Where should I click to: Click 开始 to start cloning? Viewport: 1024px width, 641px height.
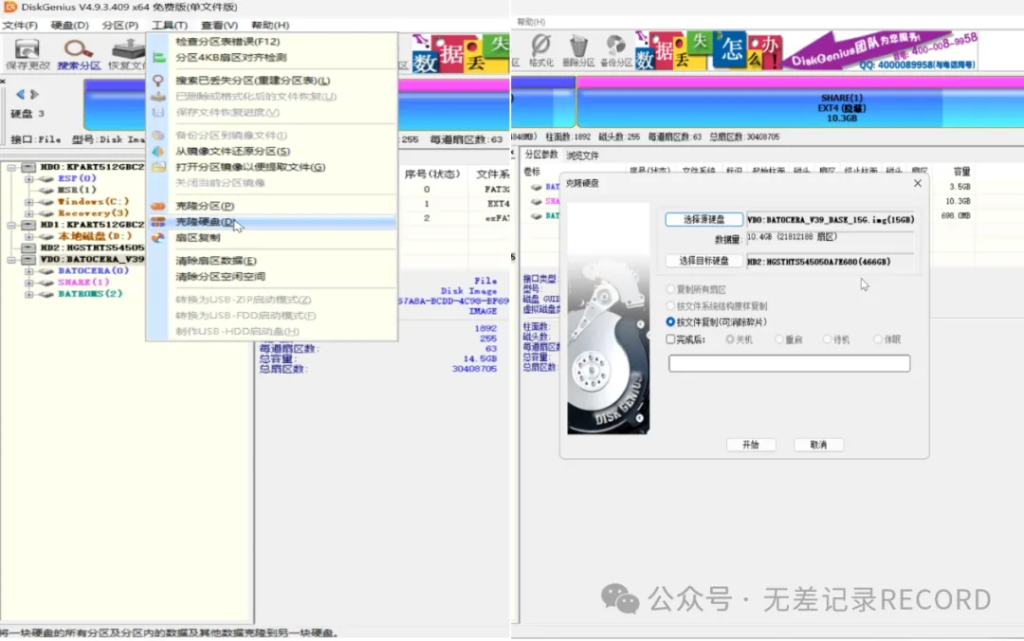tap(750, 445)
